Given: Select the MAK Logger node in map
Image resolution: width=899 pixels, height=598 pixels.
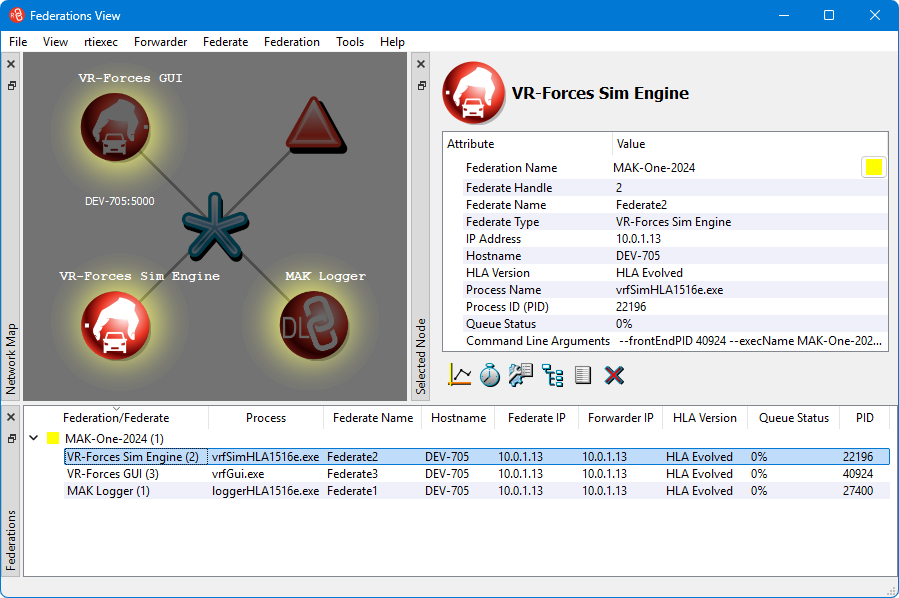Looking at the screenshot, I should (314, 325).
